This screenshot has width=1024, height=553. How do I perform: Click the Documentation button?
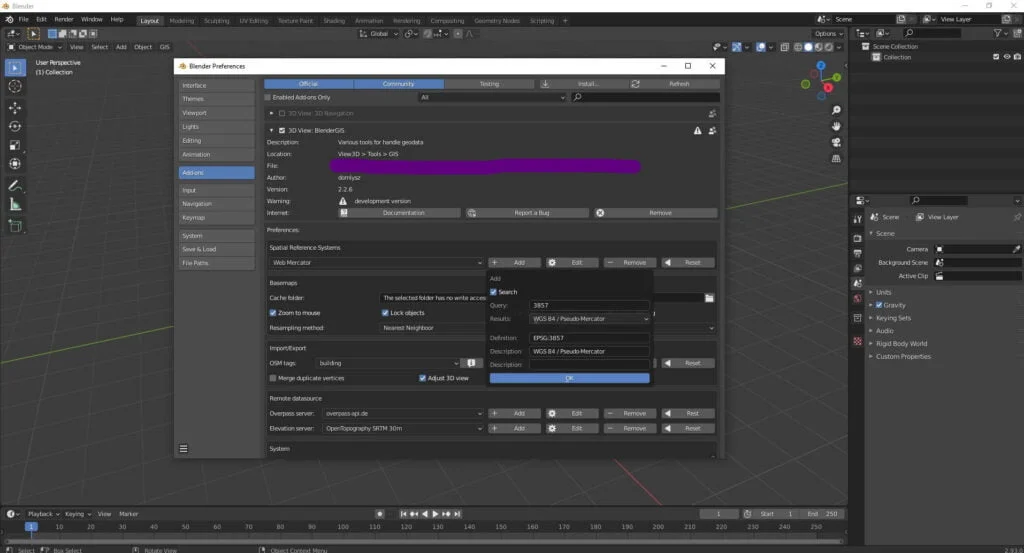[x=398, y=213]
